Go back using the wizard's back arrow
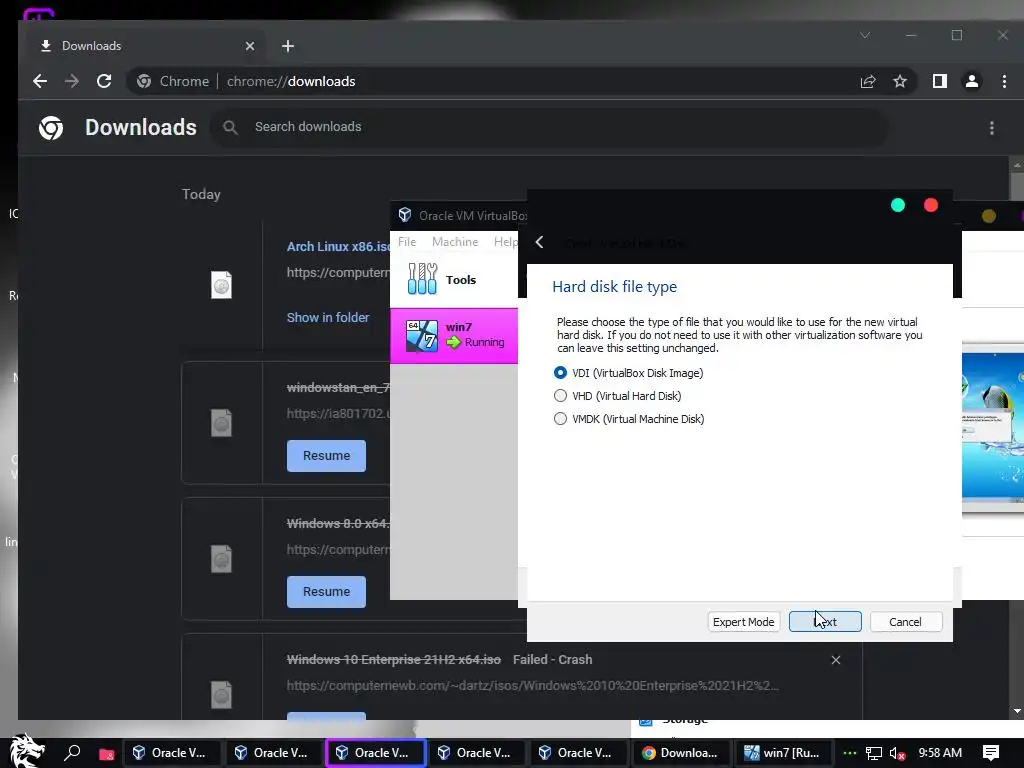 [x=539, y=242]
